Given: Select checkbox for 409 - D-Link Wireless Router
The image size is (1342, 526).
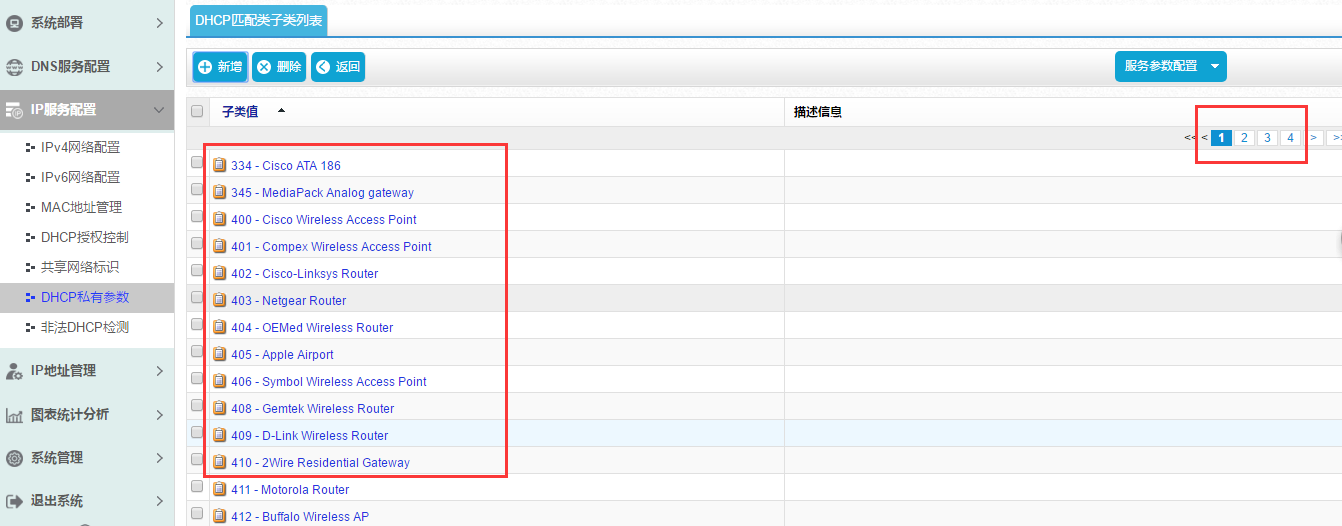Looking at the screenshot, I should click(197, 434).
